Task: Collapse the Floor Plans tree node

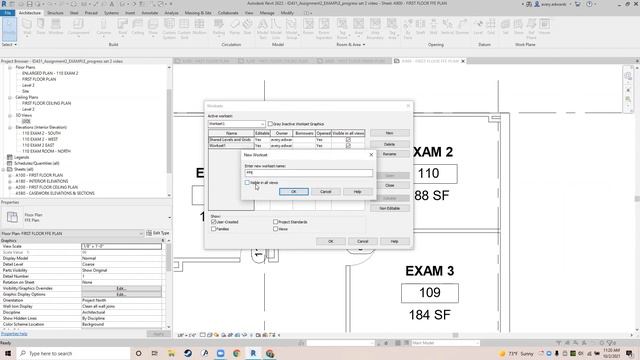Action: [x=10, y=67]
